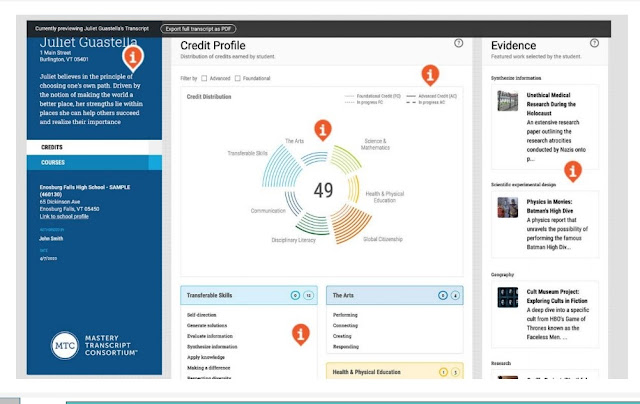Expand The Arts card header
Image resolution: width=640 pixels, height=404 pixels.
point(395,295)
